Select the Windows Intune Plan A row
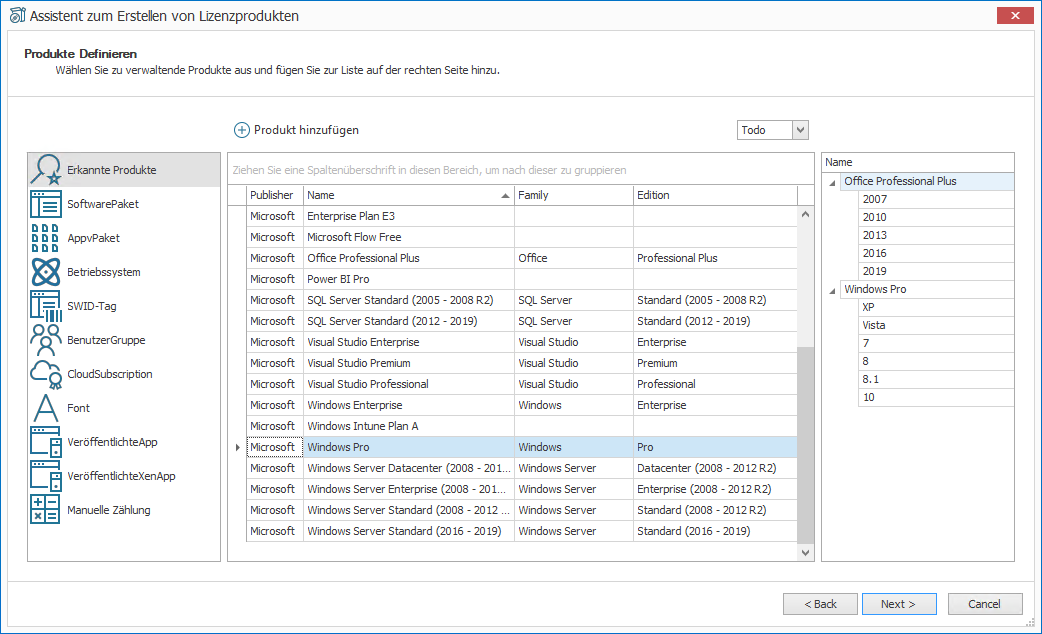Screen dimensions: 1042x634 point(522,426)
